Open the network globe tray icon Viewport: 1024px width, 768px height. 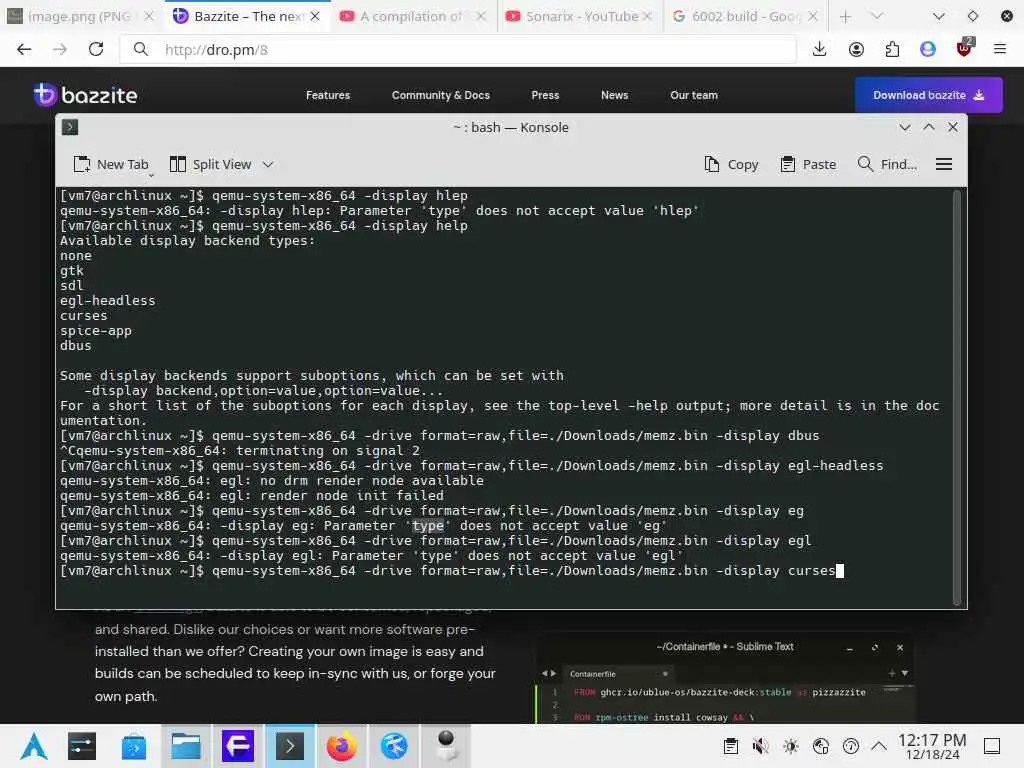click(821, 746)
